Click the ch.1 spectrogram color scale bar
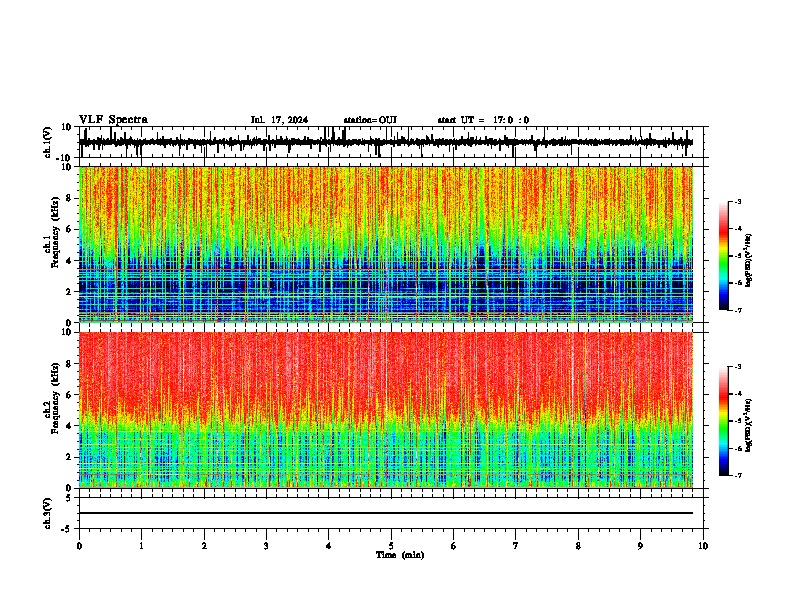The width and height of the screenshot is (792, 612). click(x=724, y=256)
